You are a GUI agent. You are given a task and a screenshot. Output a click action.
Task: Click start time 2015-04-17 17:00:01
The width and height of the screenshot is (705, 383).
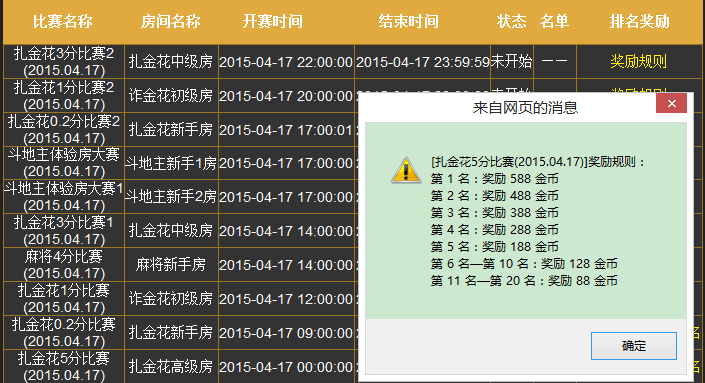pyautogui.click(x=286, y=130)
